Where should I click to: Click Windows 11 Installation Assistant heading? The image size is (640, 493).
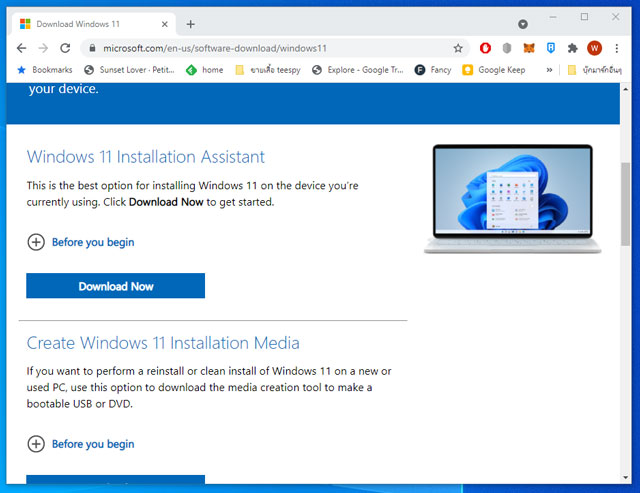146,157
